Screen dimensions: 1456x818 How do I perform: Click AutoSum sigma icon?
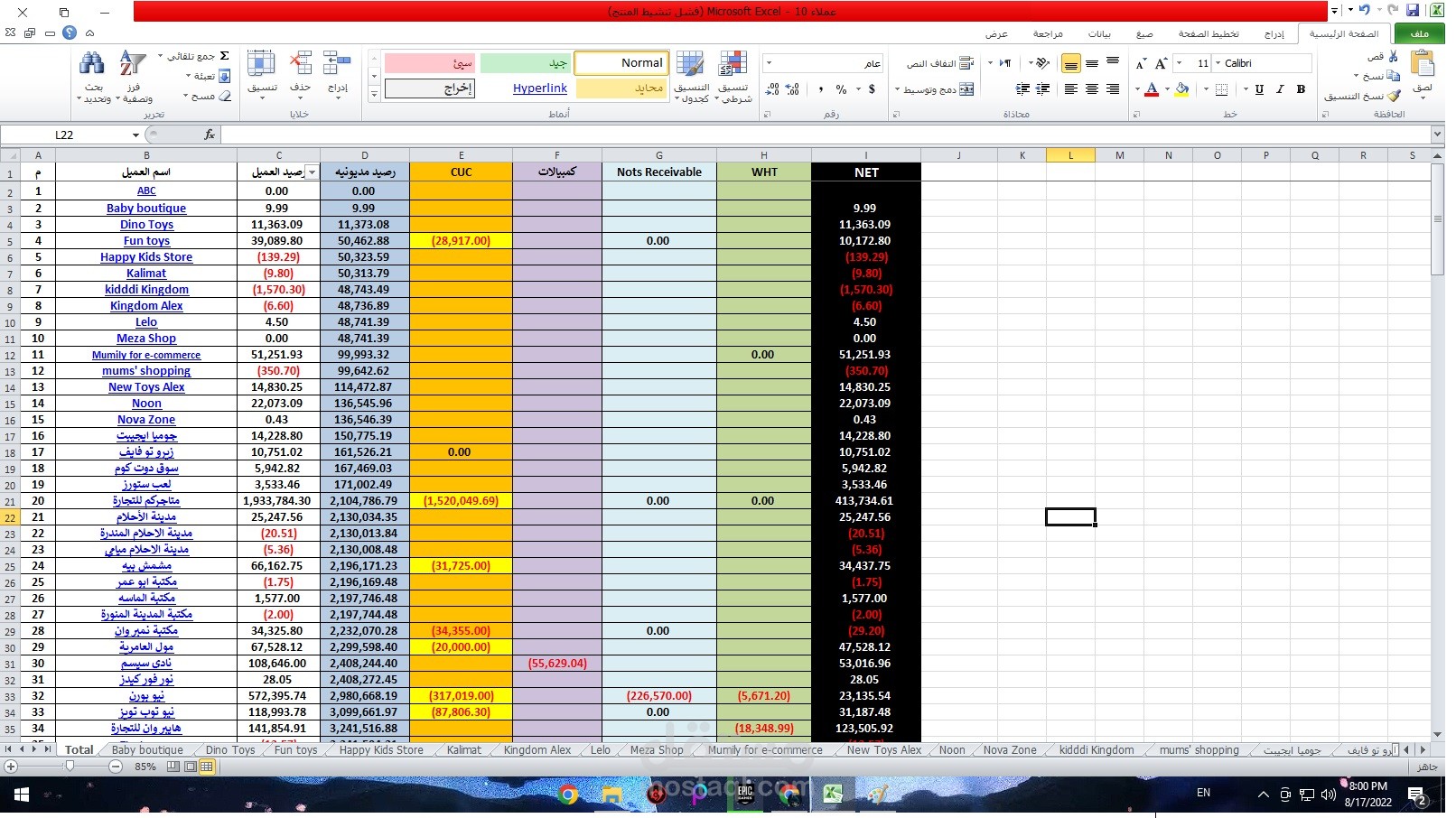tap(225, 56)
